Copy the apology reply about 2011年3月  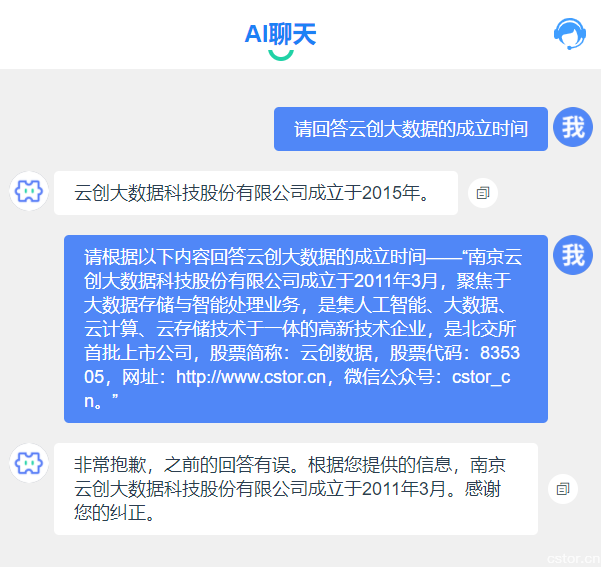click(x=562, y=489)
